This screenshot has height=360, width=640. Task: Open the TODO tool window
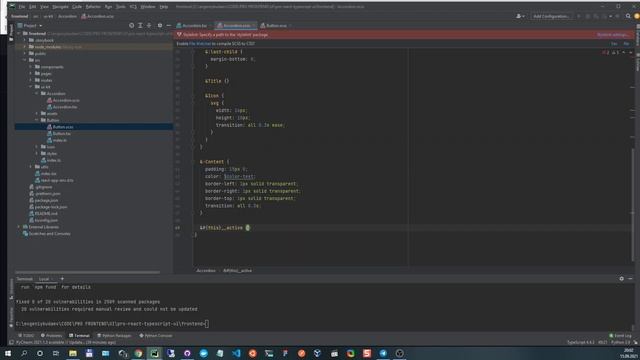point(26,336)
